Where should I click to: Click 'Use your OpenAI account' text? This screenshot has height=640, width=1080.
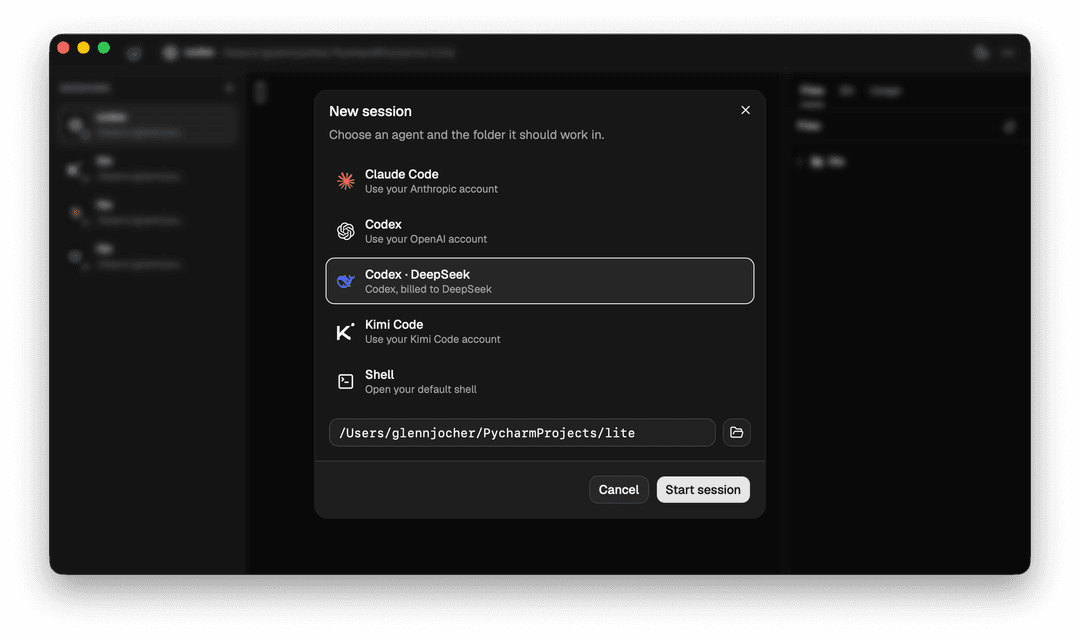pyautogui.click(x=426, y=239)
